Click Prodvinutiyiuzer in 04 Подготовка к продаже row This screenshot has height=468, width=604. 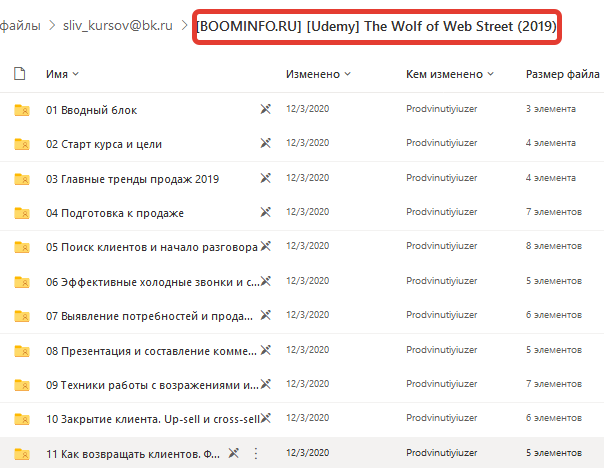click(x=441, y=212)
